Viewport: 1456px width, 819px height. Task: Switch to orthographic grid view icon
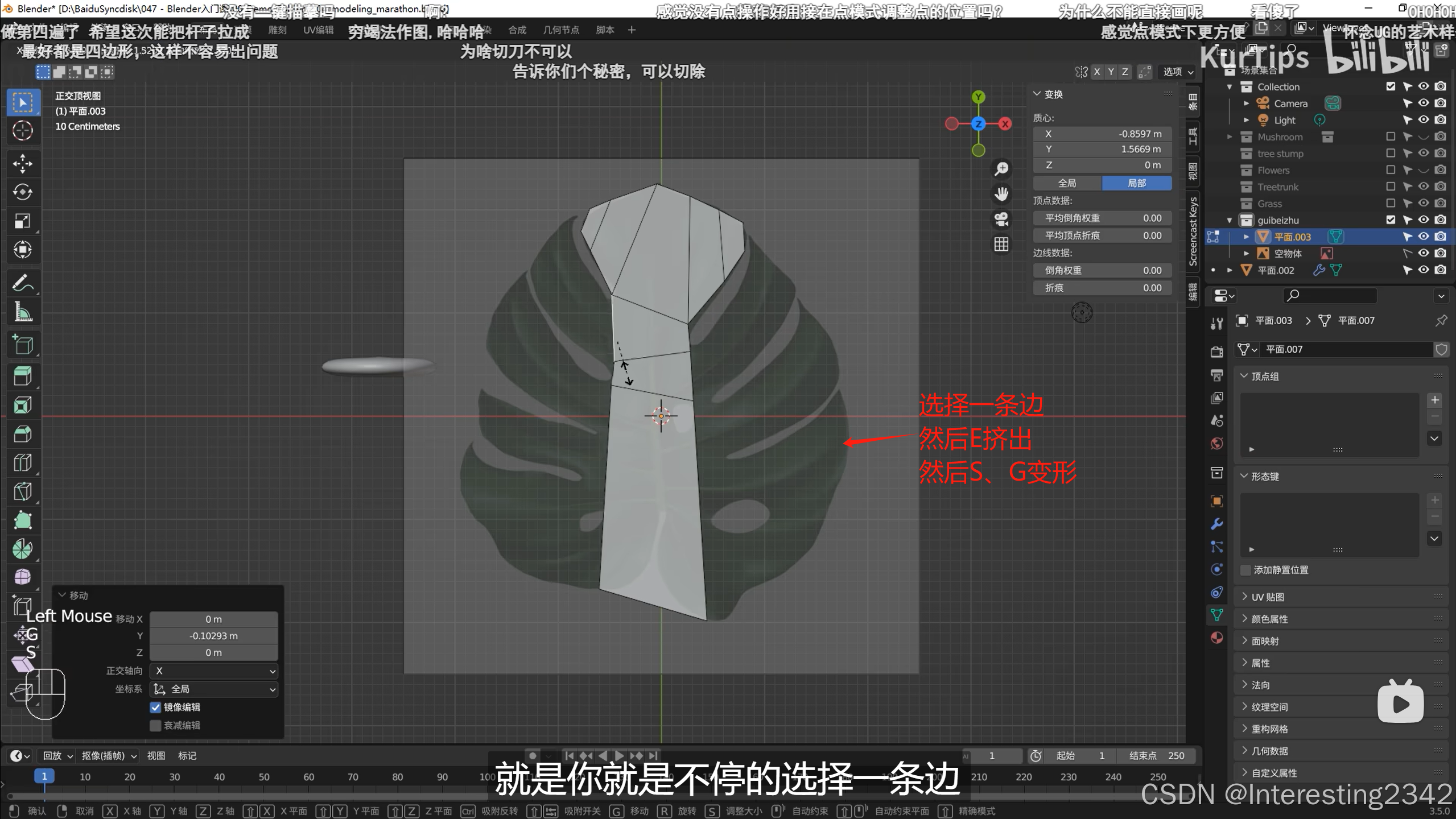tap(1001, 245)
